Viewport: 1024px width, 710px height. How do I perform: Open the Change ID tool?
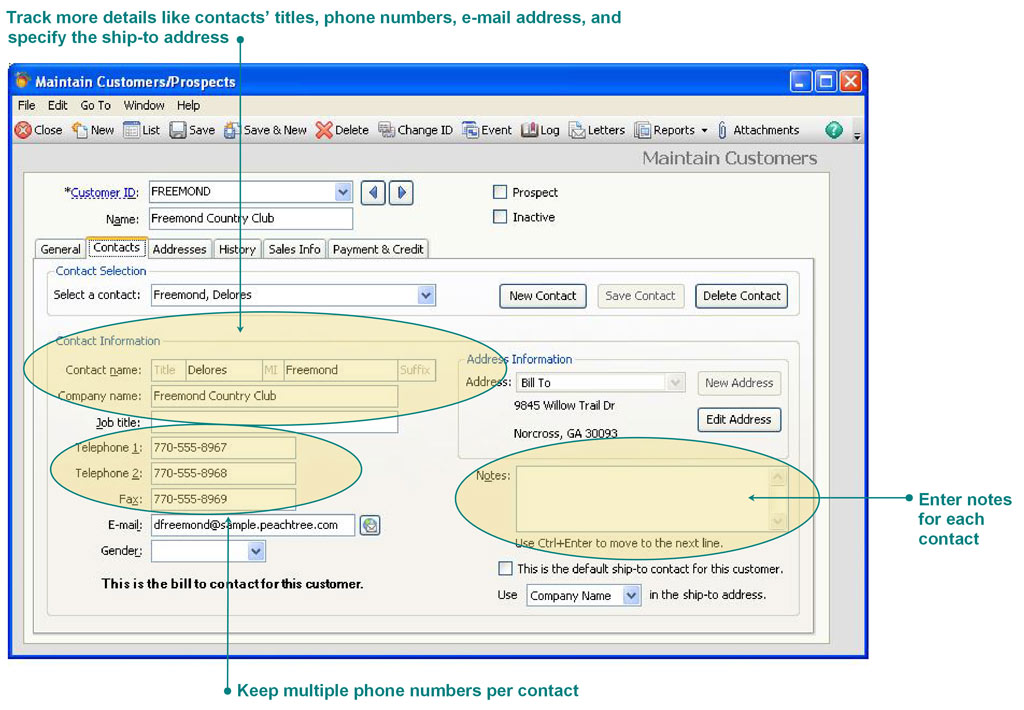(x=387, y=130)
